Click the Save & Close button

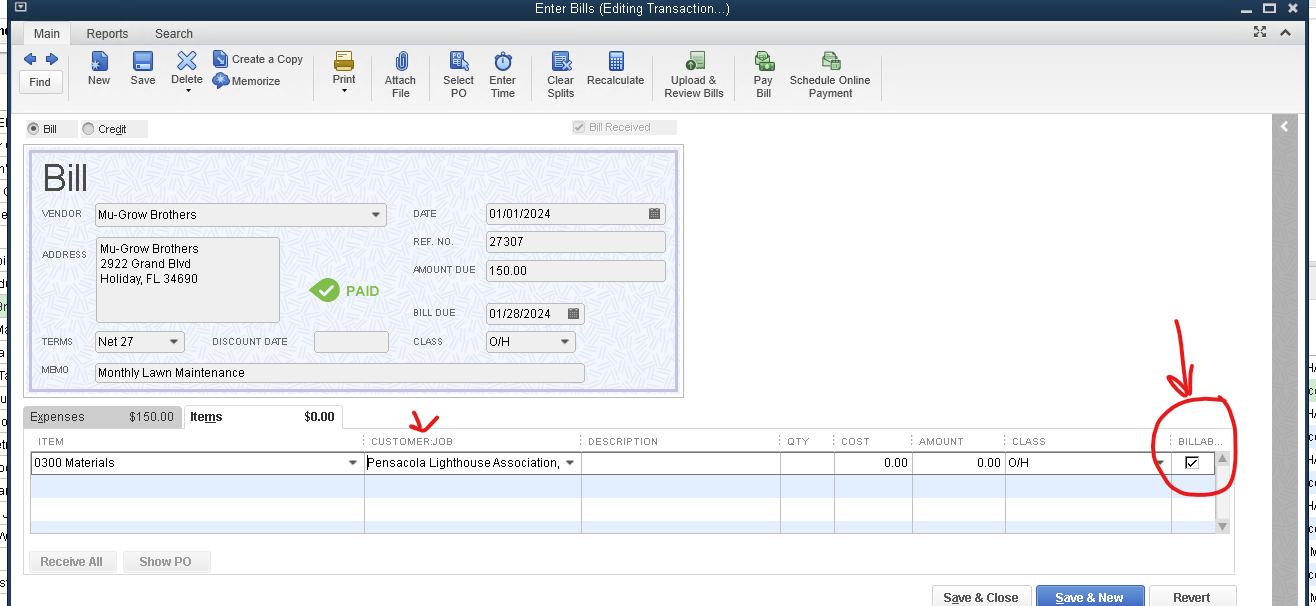981,596
